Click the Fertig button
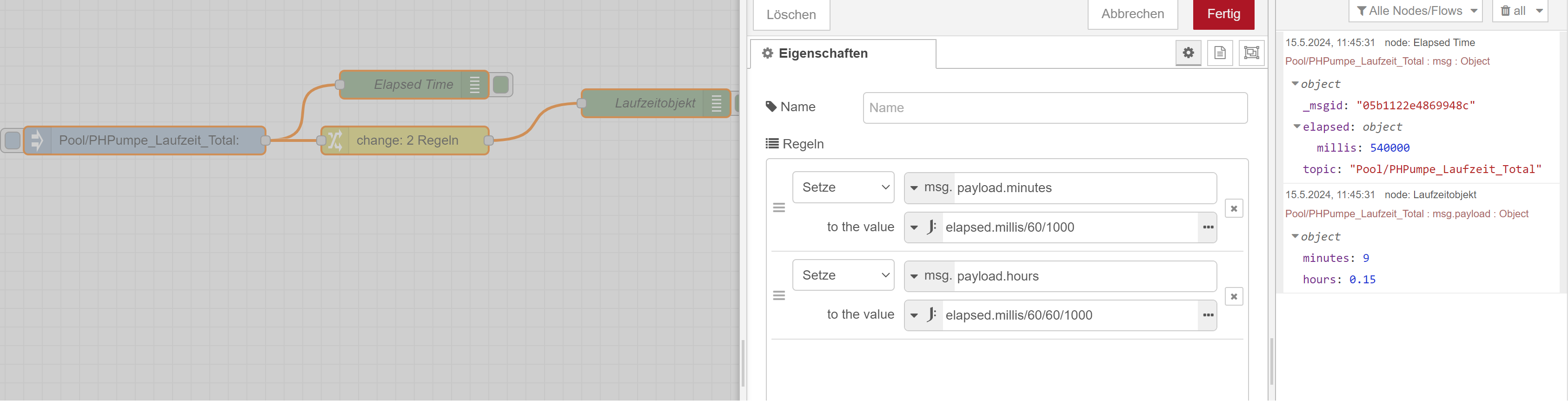 (x=1223, y=14)
